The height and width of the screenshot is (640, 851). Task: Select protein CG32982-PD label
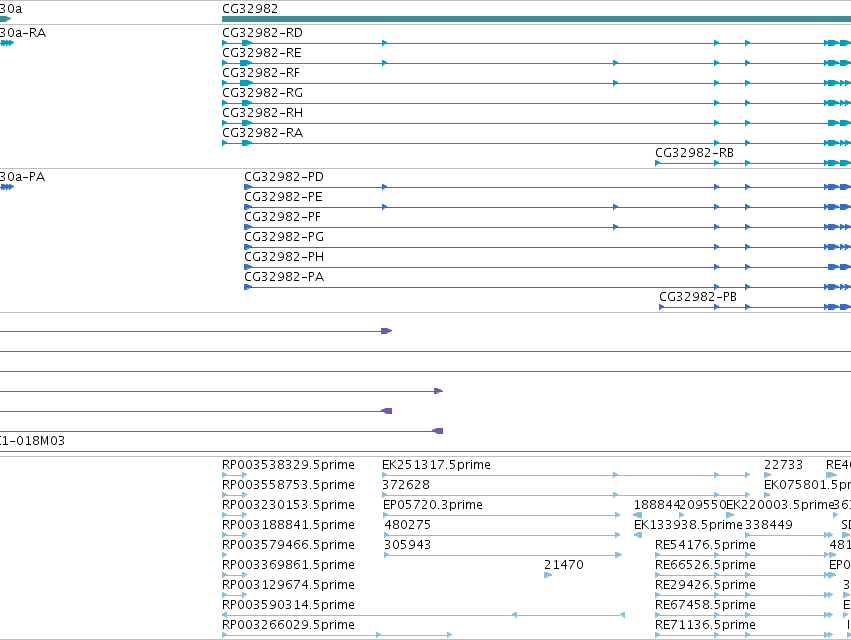pyautogui.click(x=284, y=177)
